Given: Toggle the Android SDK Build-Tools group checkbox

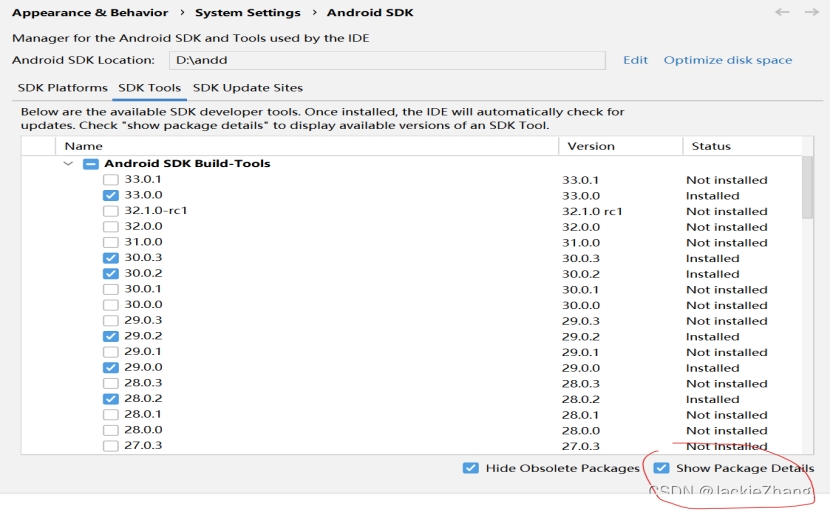Looking at the screenshot, I should 91,164.
